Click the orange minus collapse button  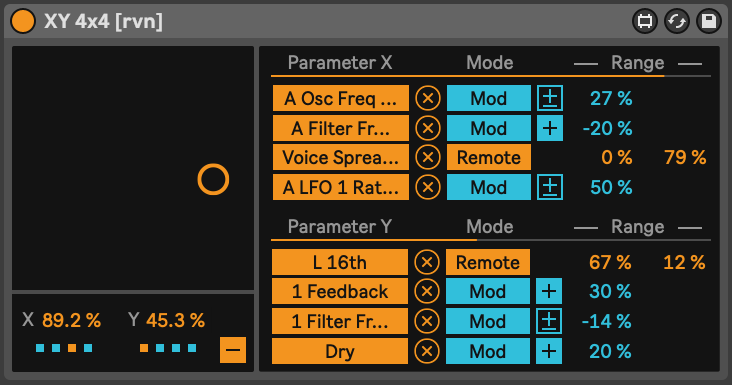pos(233,350)
